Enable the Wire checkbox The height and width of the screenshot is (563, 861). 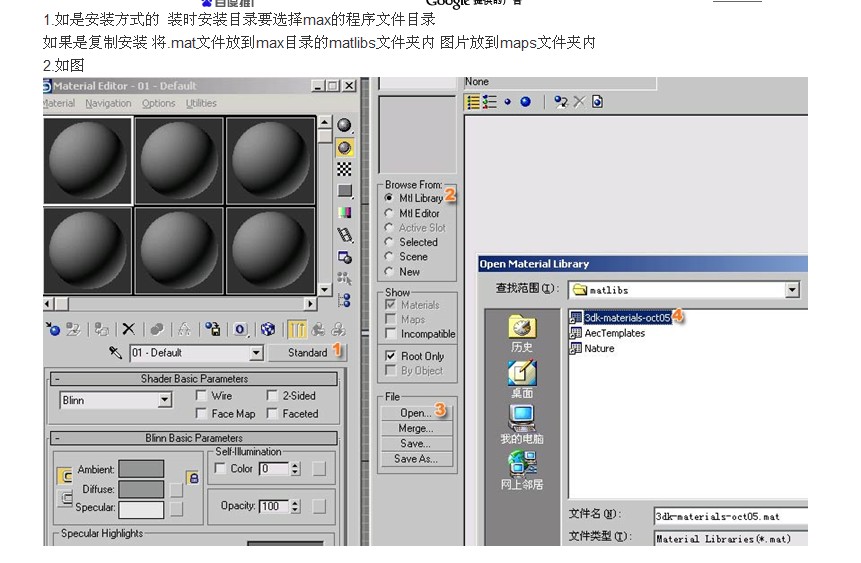[x=201, y=395]
